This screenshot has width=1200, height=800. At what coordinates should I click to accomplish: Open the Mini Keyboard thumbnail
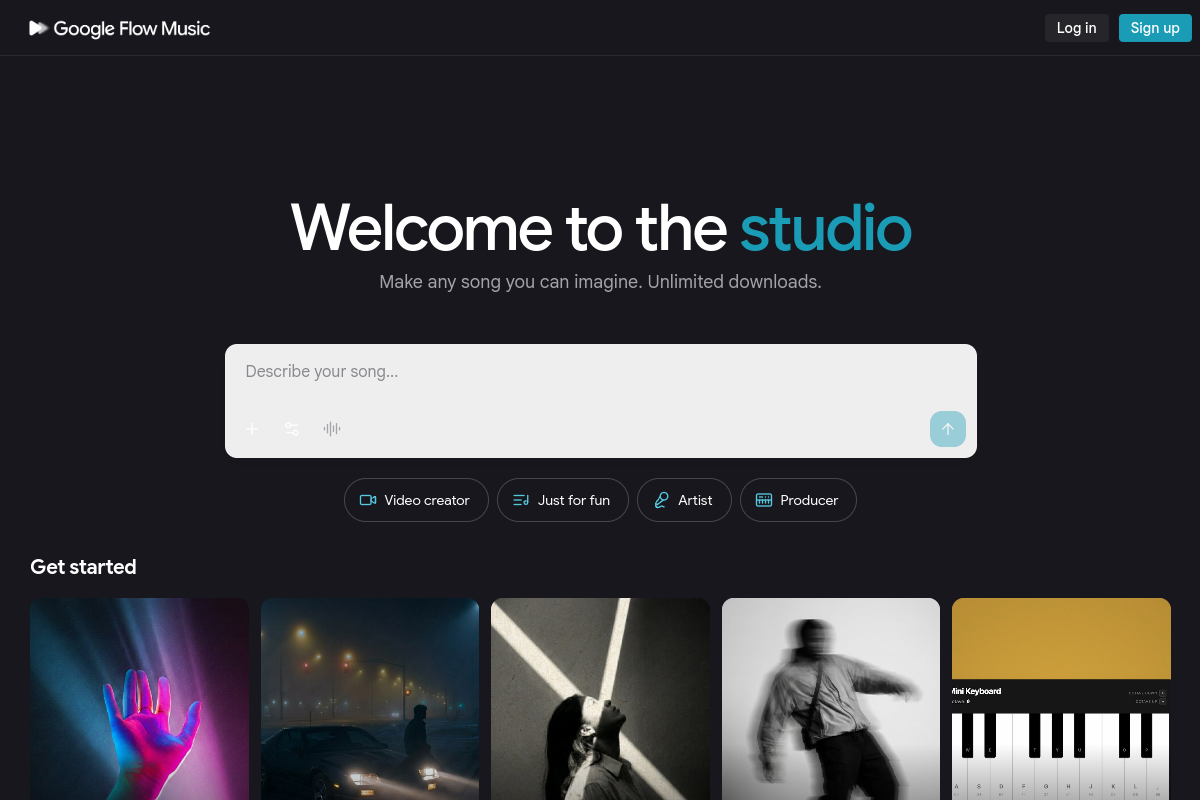(x=1061, y=699)
